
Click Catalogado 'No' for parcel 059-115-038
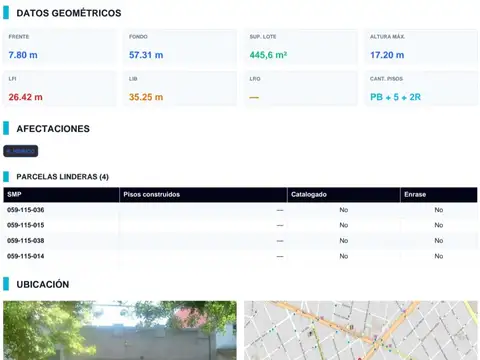click(344, 241)
